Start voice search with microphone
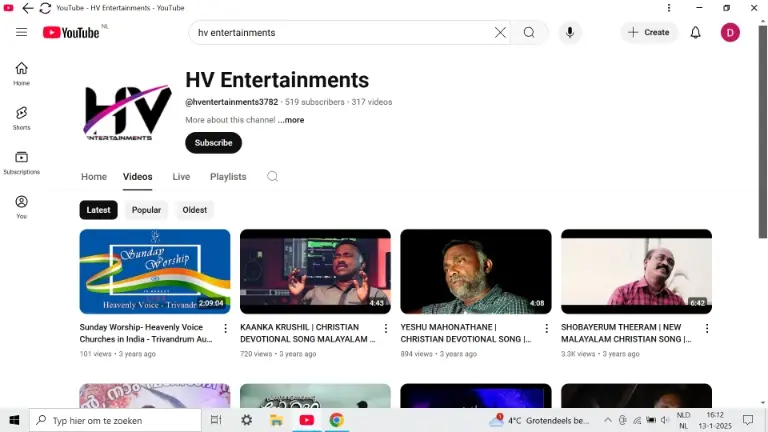This screenshot has width=768, height=432. tap(570, 32)
